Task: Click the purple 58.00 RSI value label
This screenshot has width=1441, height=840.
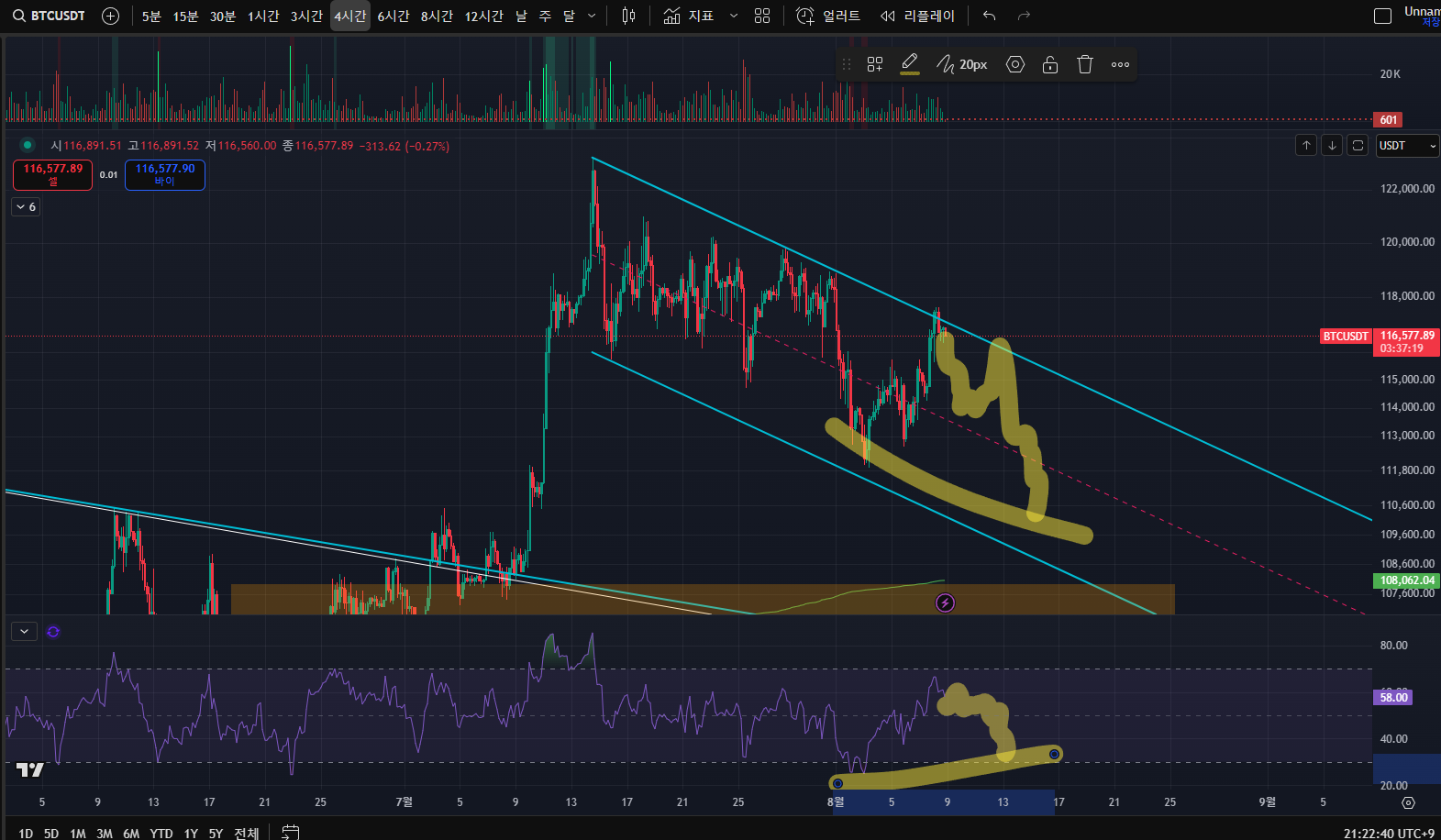Action: coord(1393,698)
